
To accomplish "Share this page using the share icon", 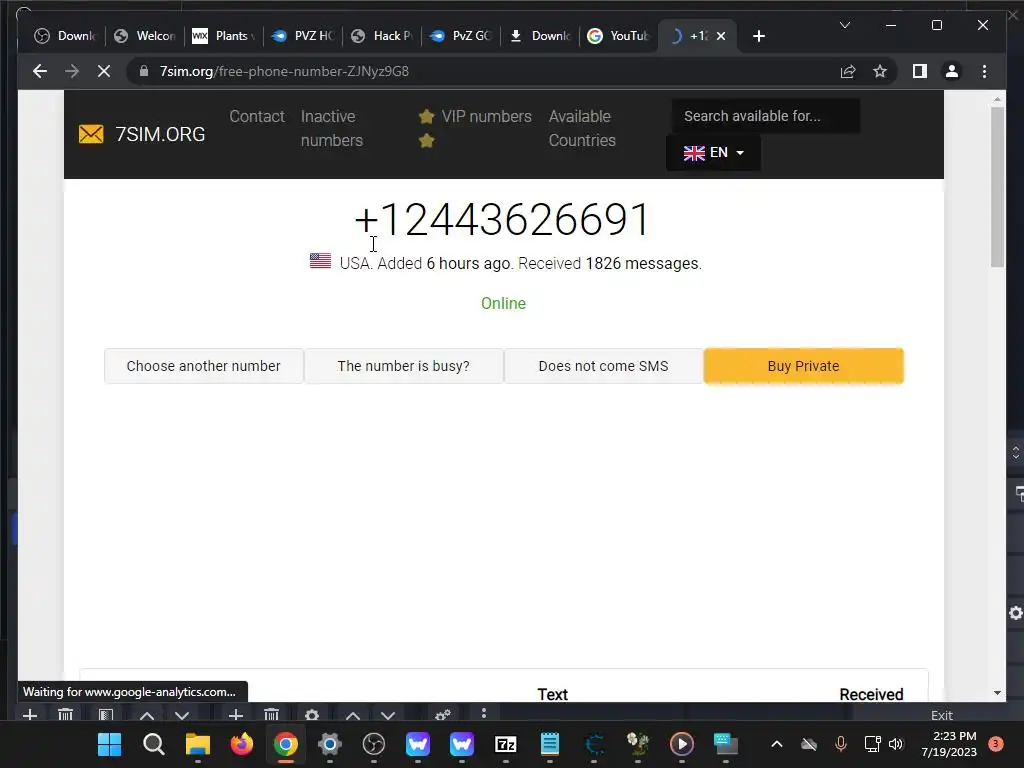I will click(x=848, y=71).
